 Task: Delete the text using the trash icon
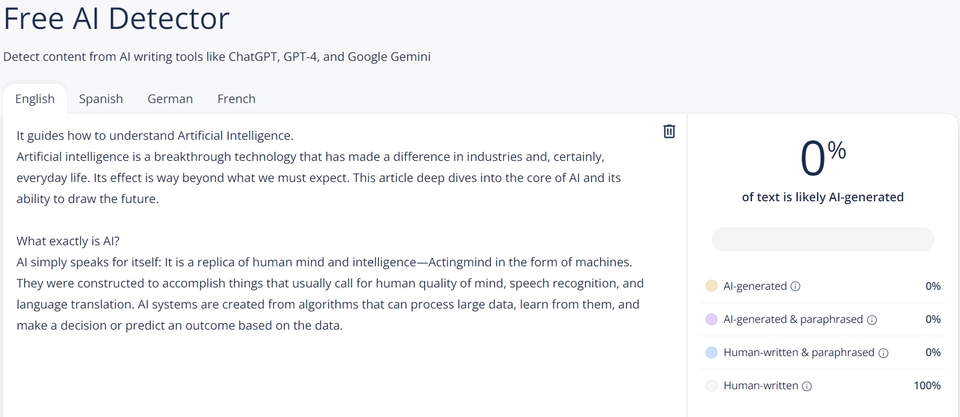(669, 131)
